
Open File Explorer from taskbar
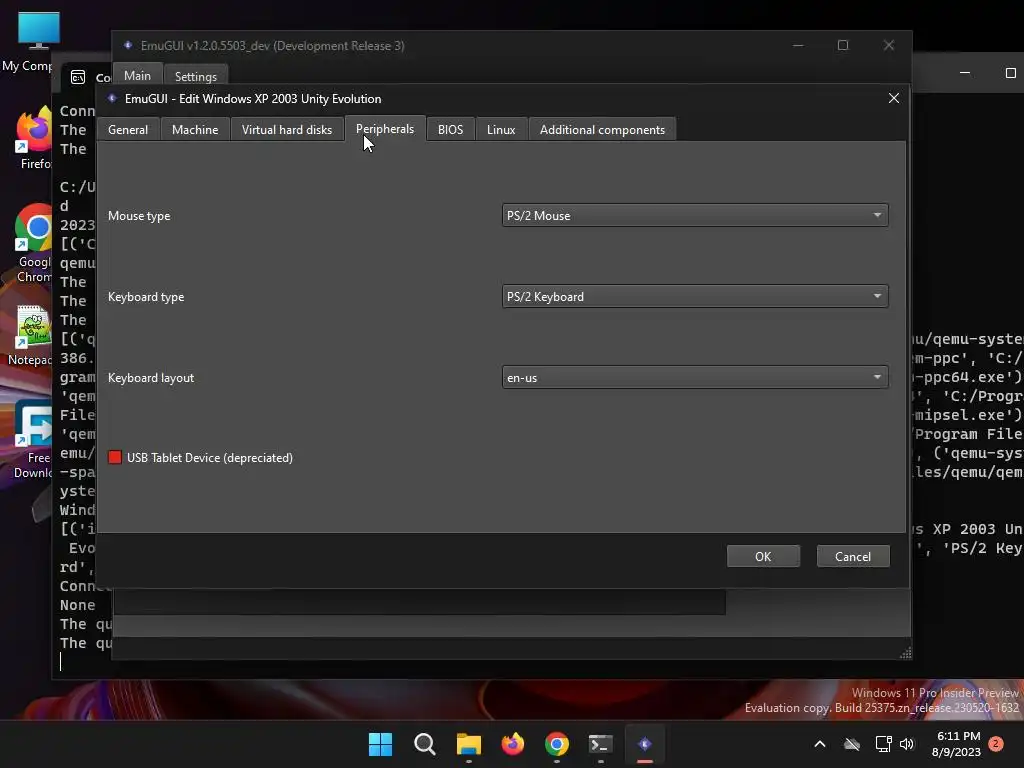(x=468, y=744)
